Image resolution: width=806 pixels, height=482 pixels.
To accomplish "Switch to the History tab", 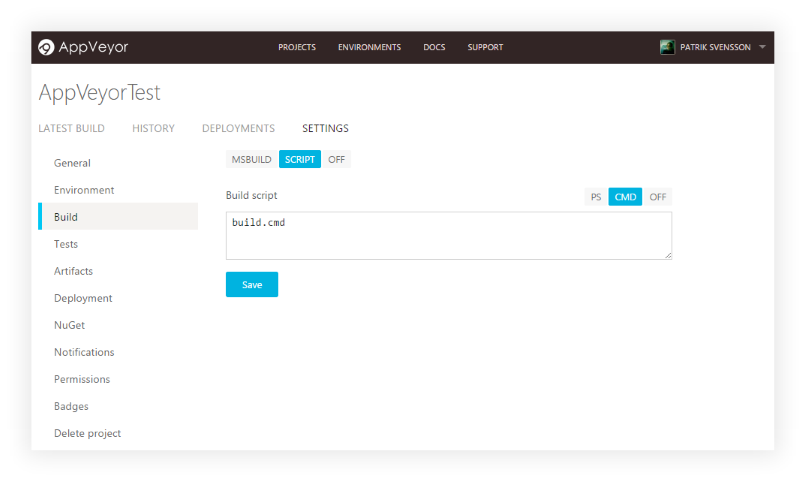I will 153,128.
